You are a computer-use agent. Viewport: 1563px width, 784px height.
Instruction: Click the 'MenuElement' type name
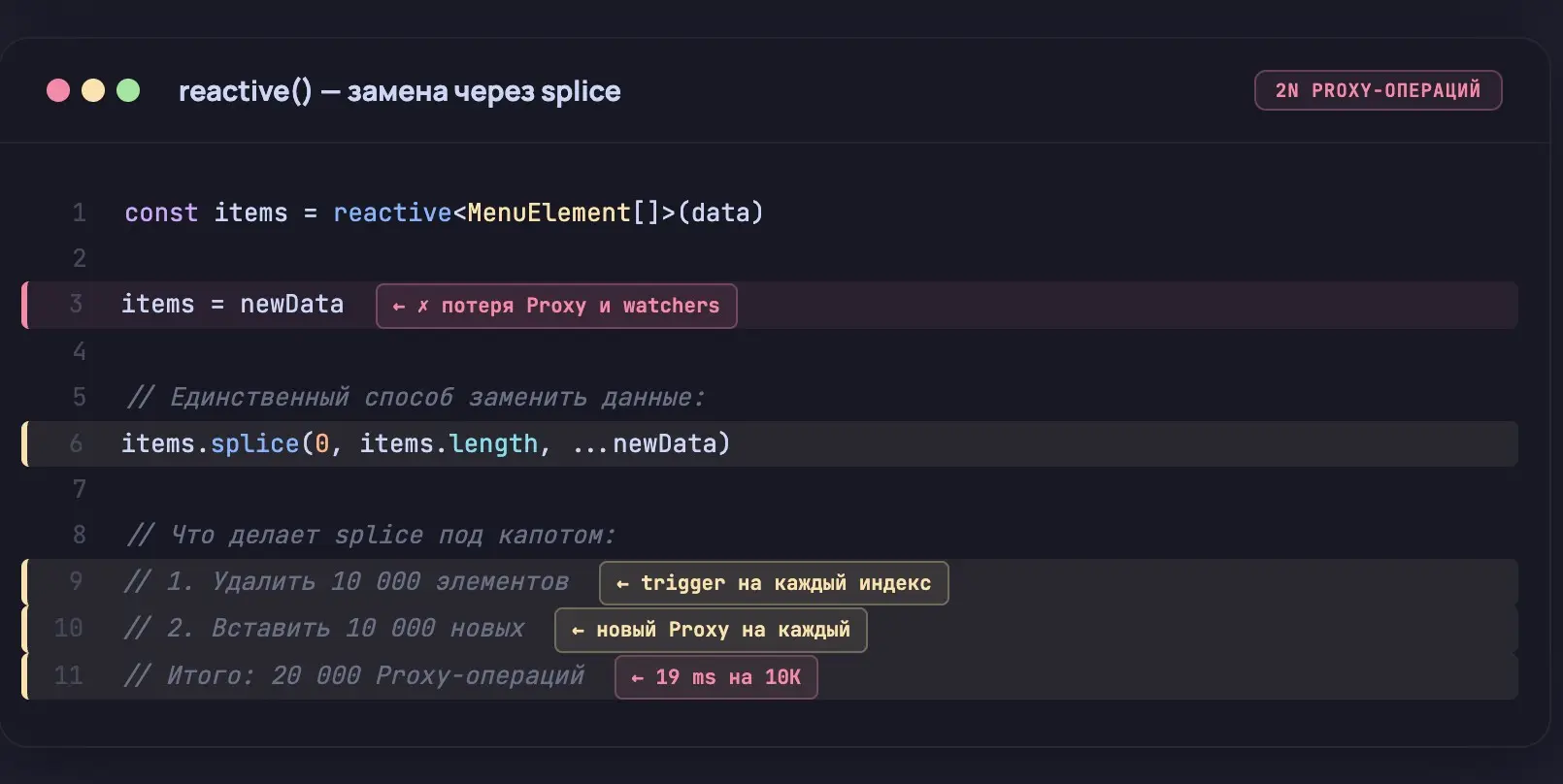549,212
